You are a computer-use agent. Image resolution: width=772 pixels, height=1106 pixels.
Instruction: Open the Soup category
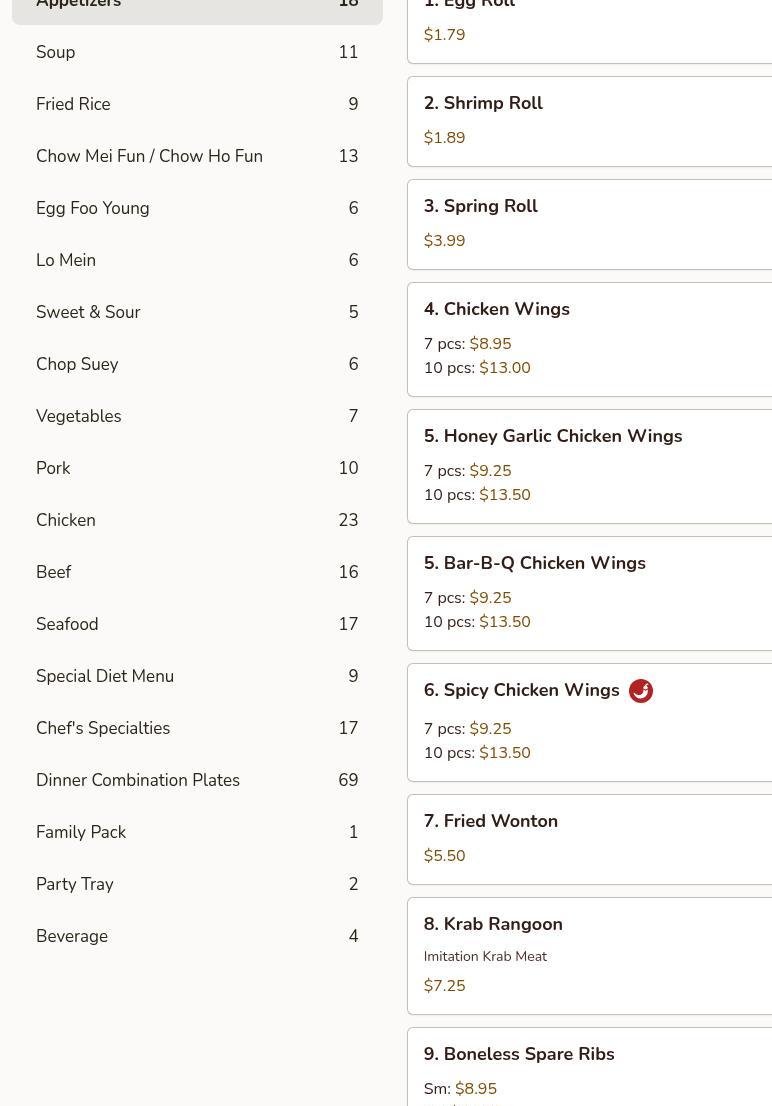click(198, 52)
